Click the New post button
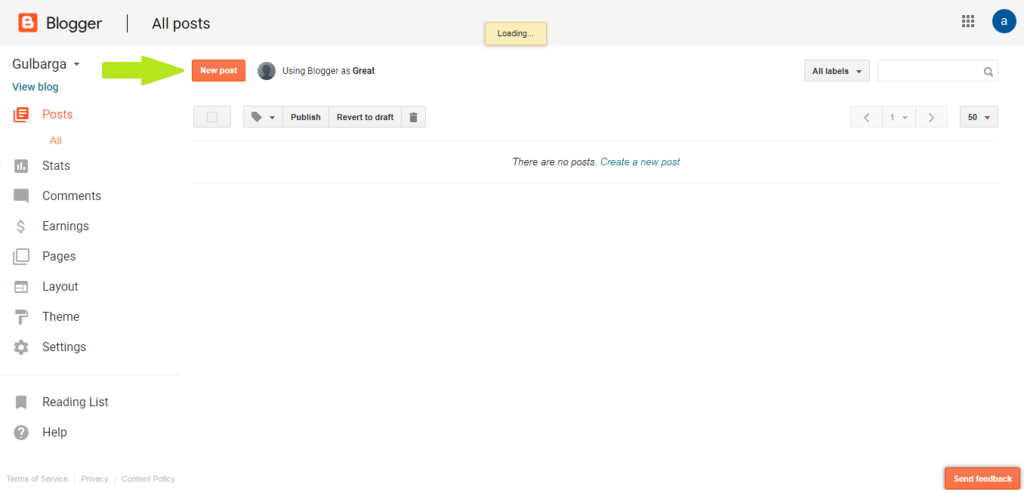 218,71
